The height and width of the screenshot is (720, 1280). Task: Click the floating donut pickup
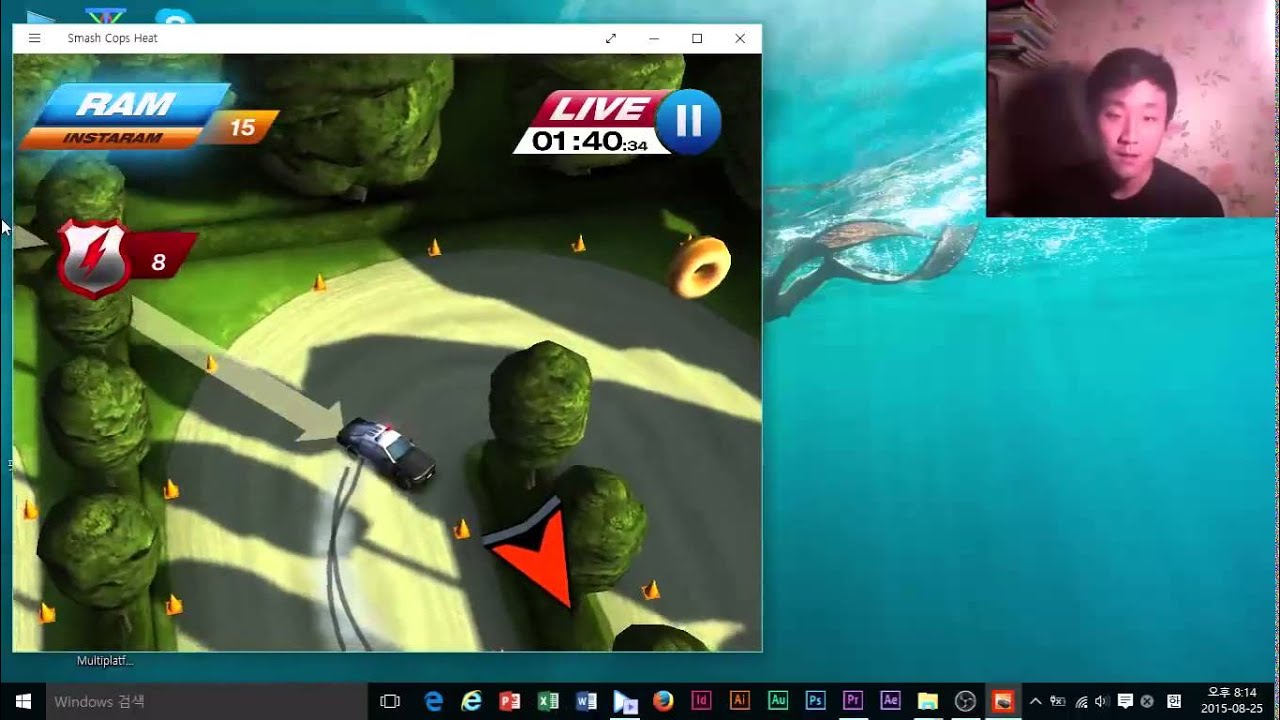pos(699,267)
